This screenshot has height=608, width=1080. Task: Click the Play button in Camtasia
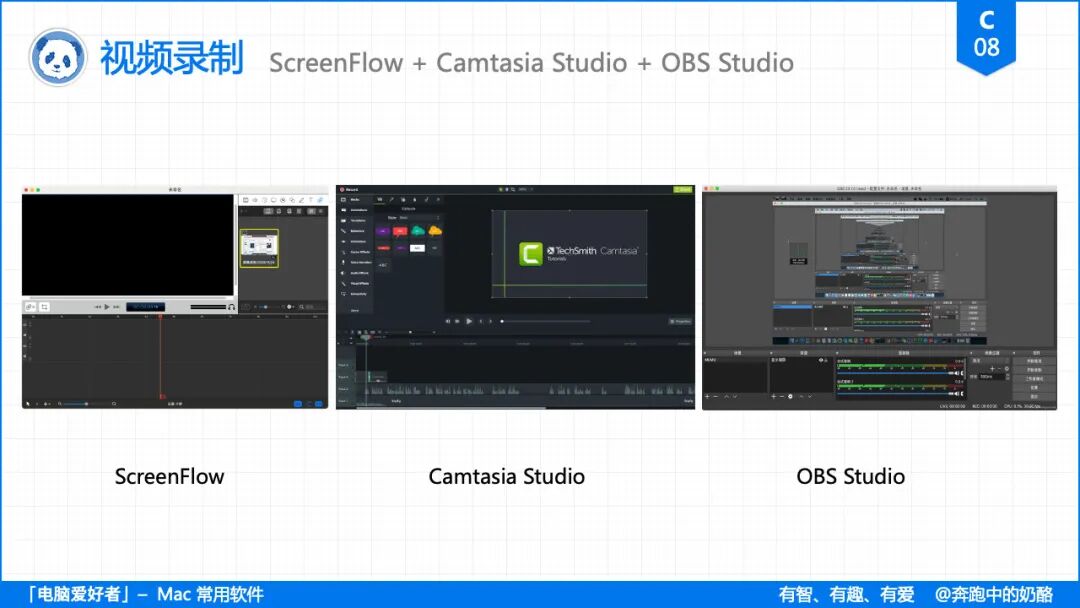pyautogui.click(x=468, y=321)
